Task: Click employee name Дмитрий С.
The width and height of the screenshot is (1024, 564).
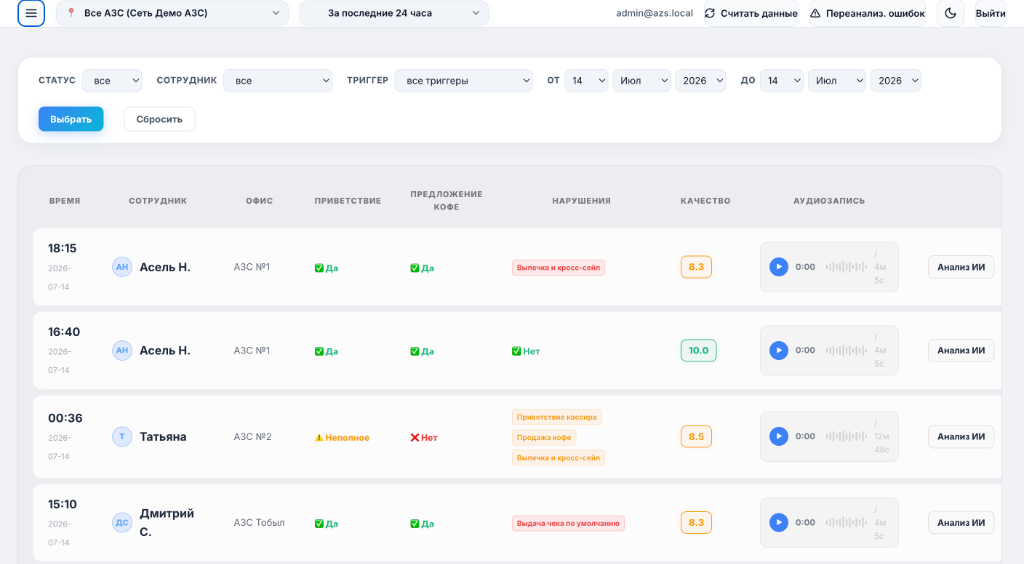Action: (167, 523)
